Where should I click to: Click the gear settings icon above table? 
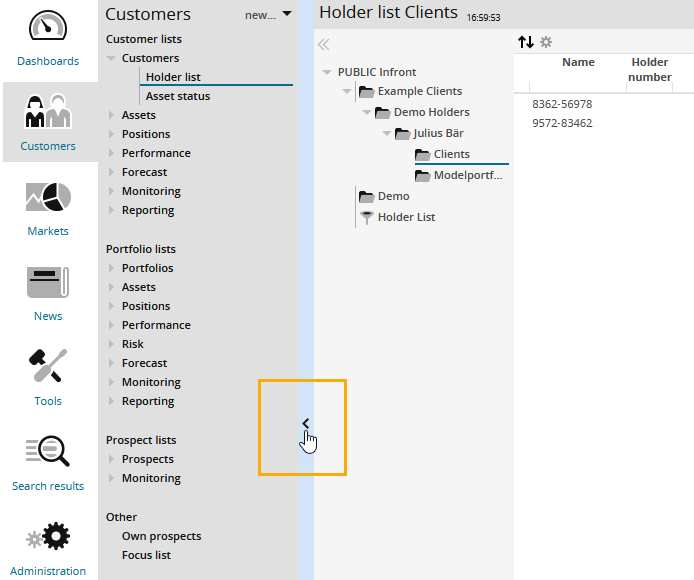546,42
